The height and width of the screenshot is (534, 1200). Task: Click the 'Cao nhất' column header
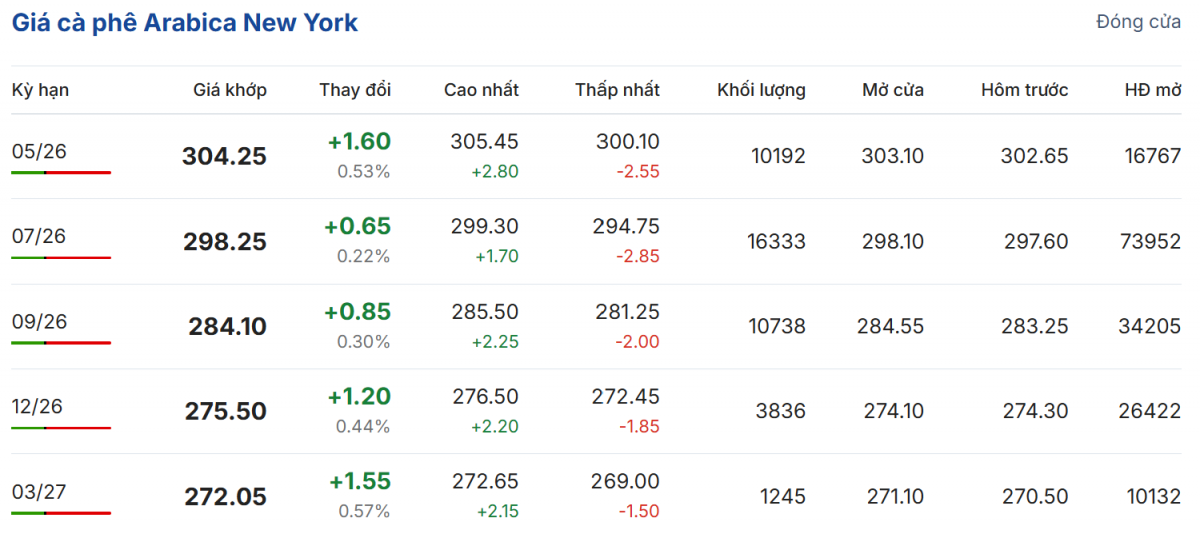(x=481, y=90)
